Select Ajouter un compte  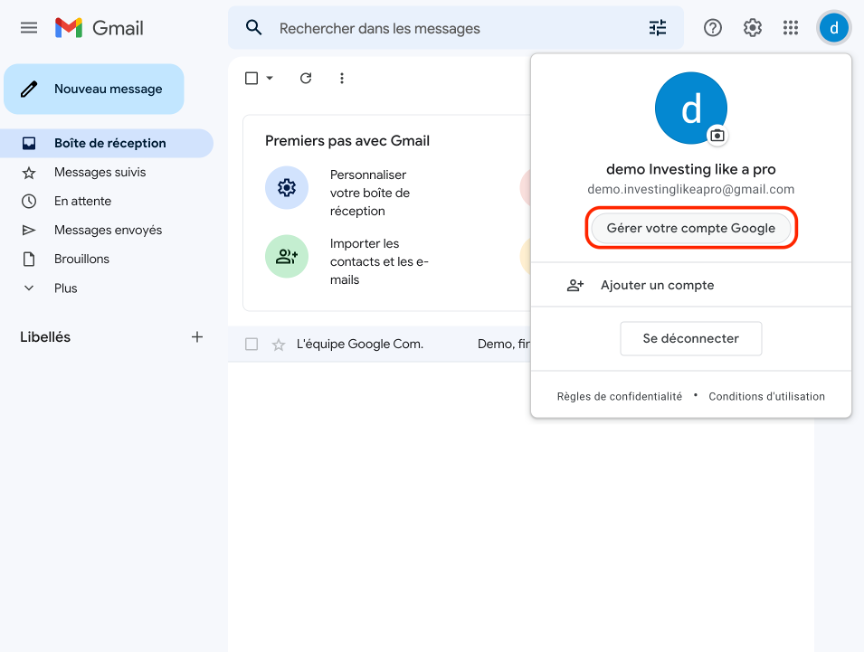690,285
